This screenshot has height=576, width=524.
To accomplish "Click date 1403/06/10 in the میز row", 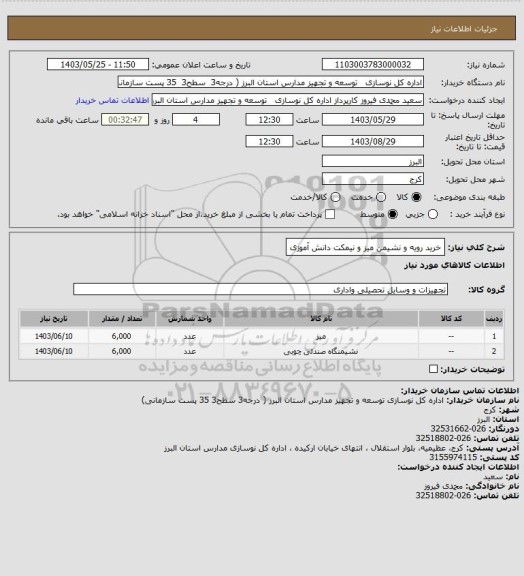I will coord(54,336).
